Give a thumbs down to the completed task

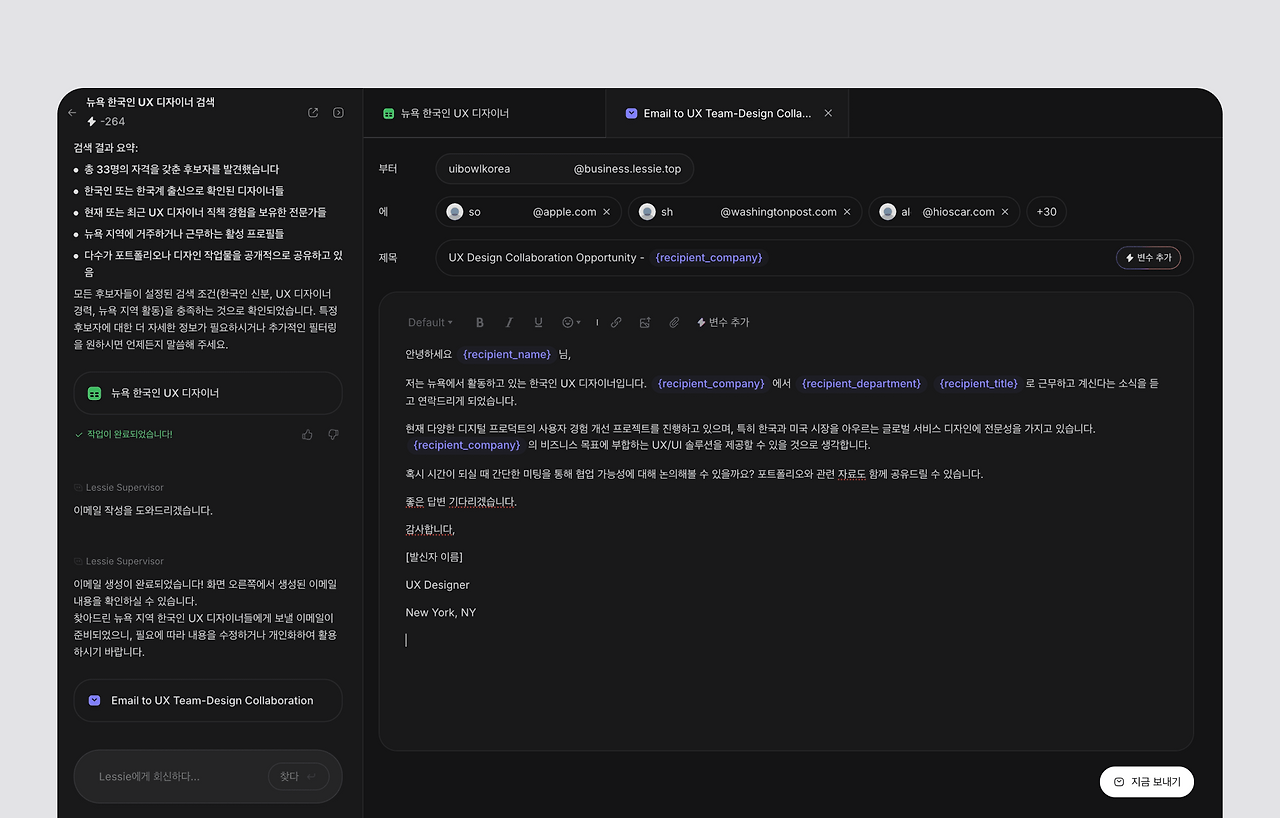click(333, 434)
